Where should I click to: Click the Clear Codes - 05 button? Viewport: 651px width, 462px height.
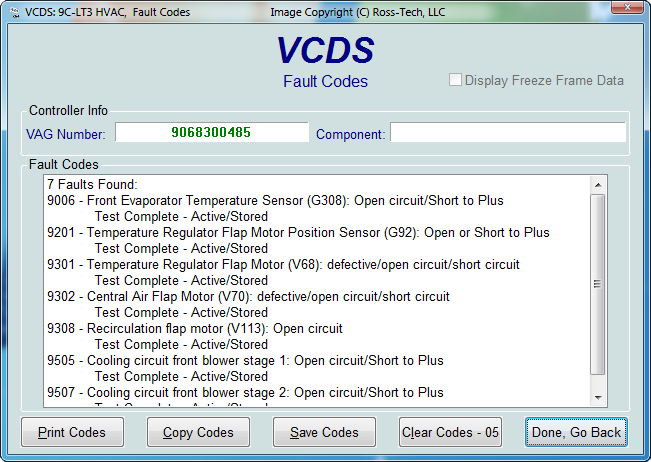pyautogui.click(x=450, y=432)
